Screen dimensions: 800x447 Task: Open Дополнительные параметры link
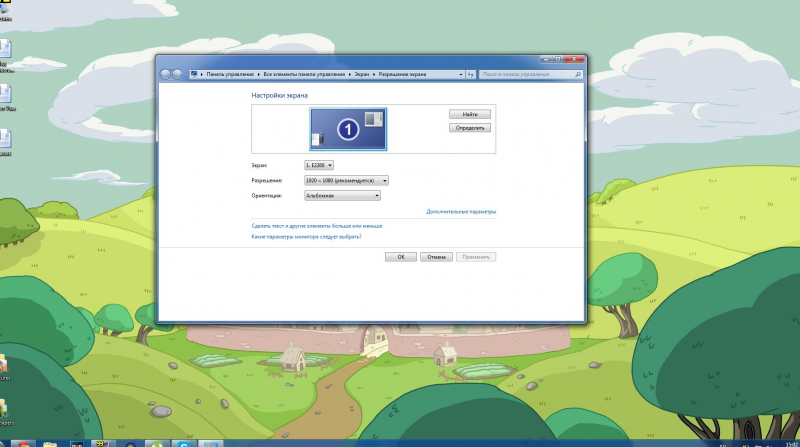click(461, 211)
